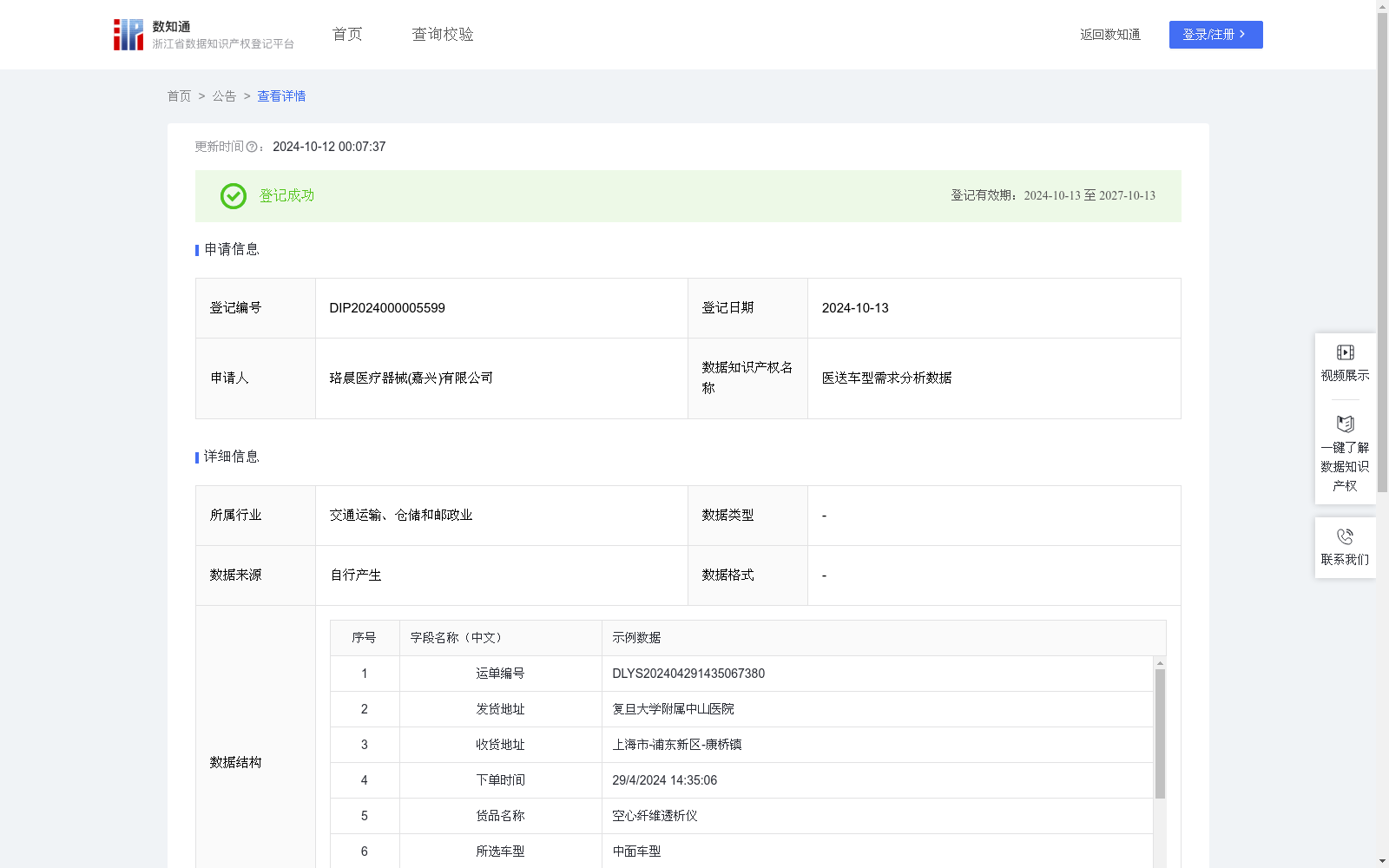Click 首页 in the breadcrumb
This screenshot has width=1389, height=868.
coord(179,96)
